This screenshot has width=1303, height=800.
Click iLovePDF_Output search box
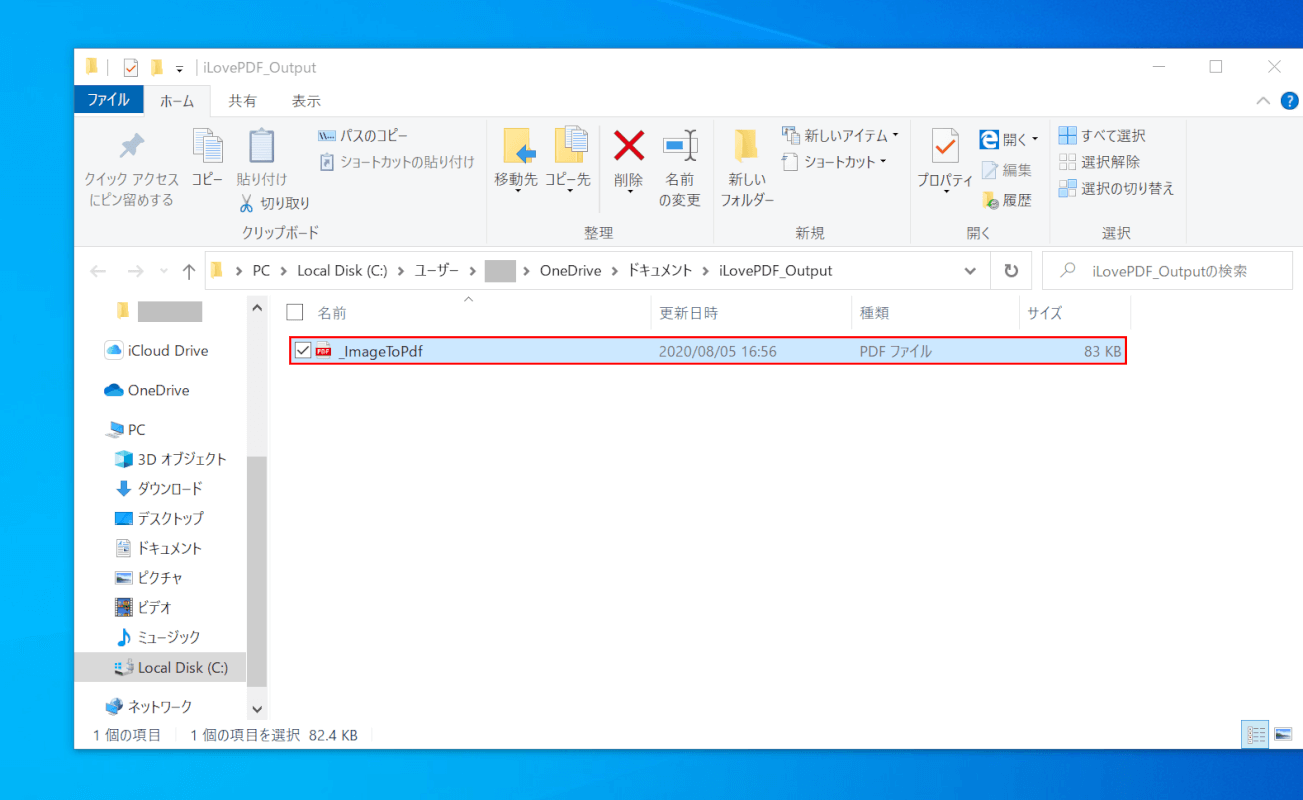[x=1165, y=271]
